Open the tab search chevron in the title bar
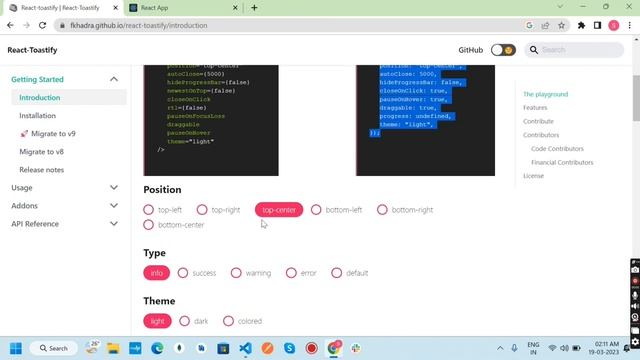 tap(560, 7)
